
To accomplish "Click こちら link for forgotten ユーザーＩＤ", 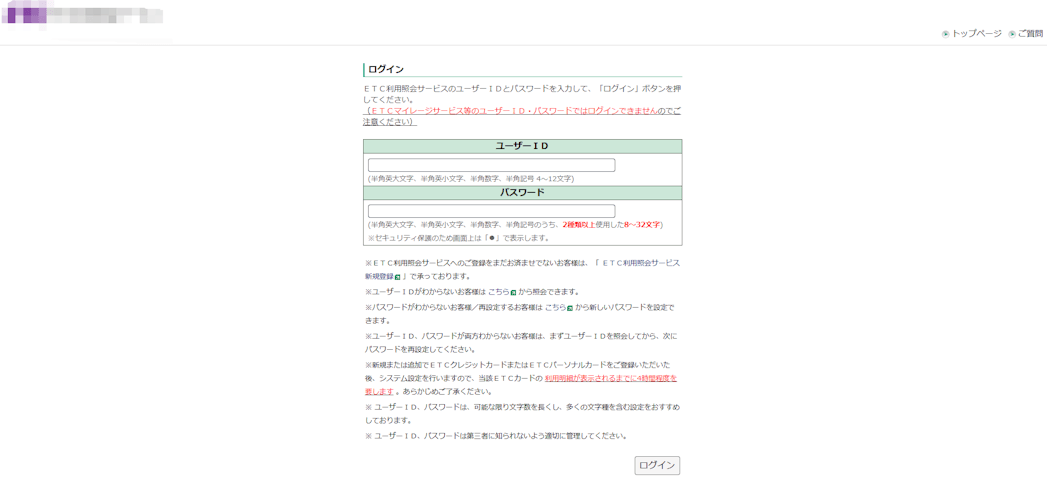I will (497, 292).
